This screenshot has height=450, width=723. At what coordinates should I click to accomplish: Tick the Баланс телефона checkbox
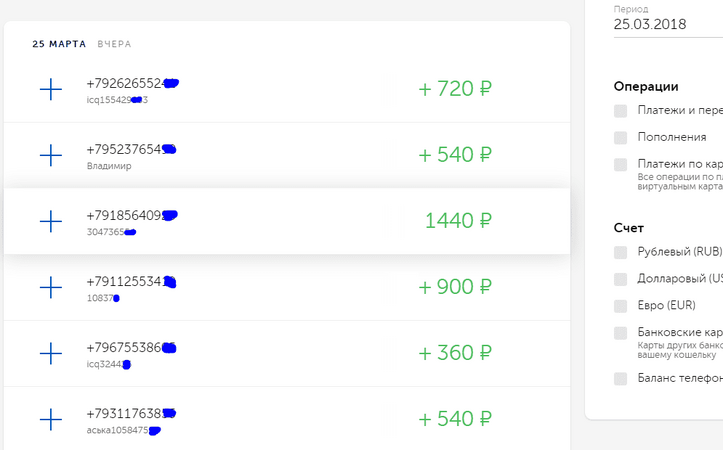621,379
